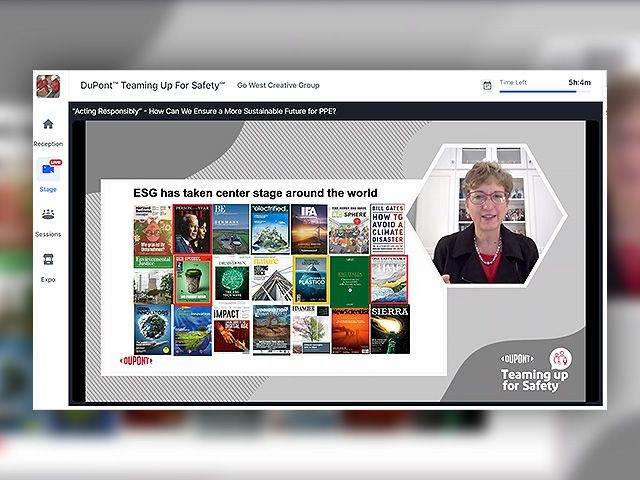640x480 pixels.
Task: Click the Bill Gates Climate Disaster book cover
Action: 388,229
